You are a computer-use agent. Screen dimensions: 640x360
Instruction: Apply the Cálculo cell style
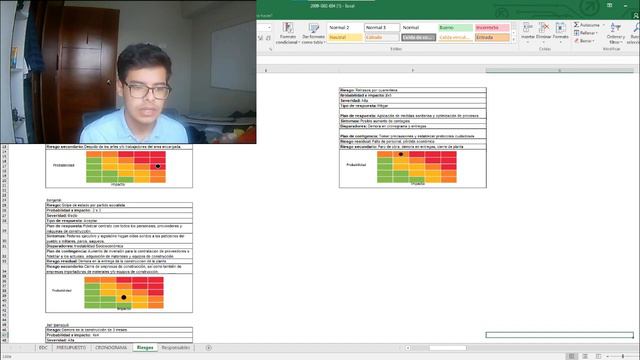(382, 37)
